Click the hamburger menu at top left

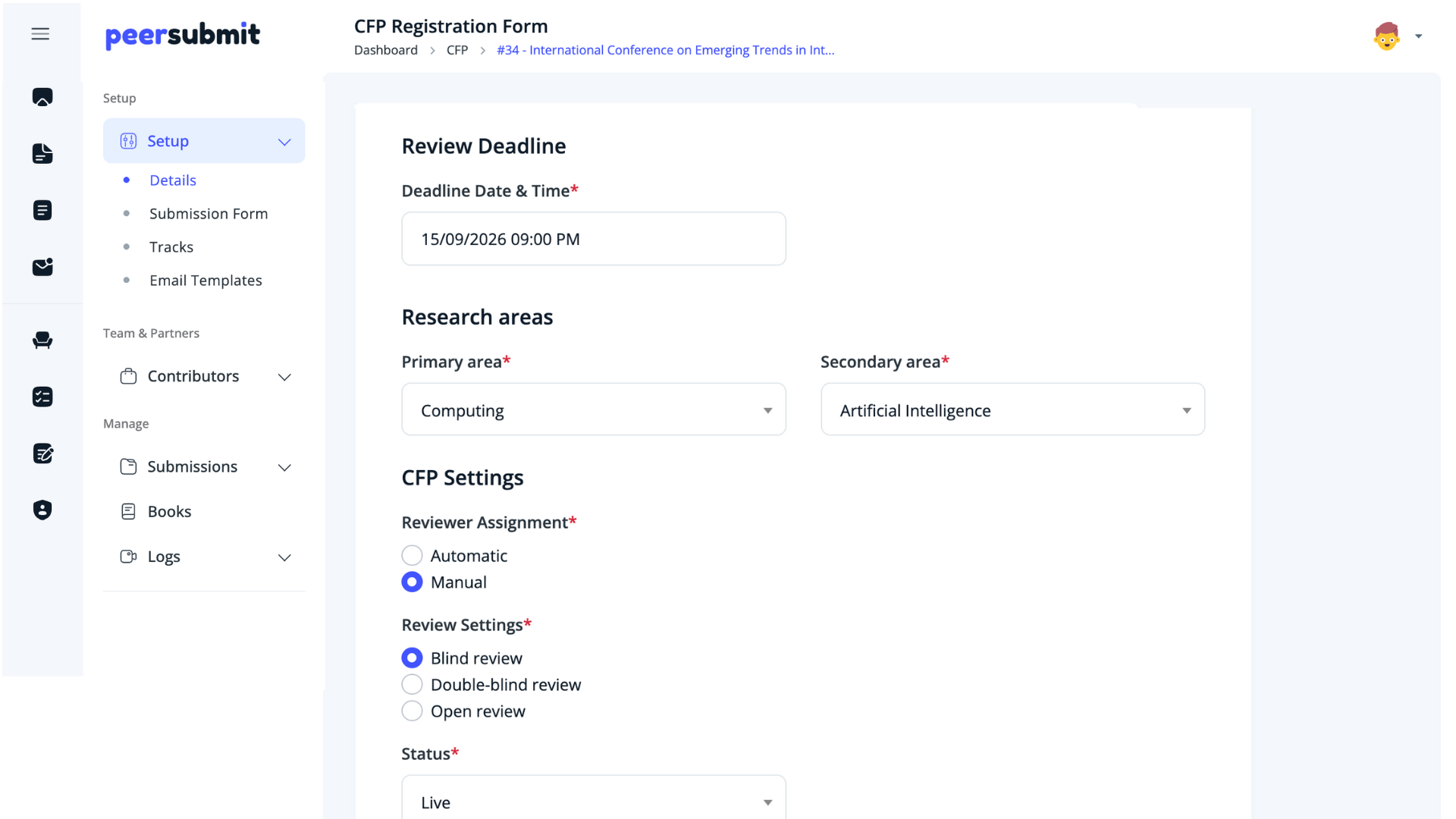[40, 33]
